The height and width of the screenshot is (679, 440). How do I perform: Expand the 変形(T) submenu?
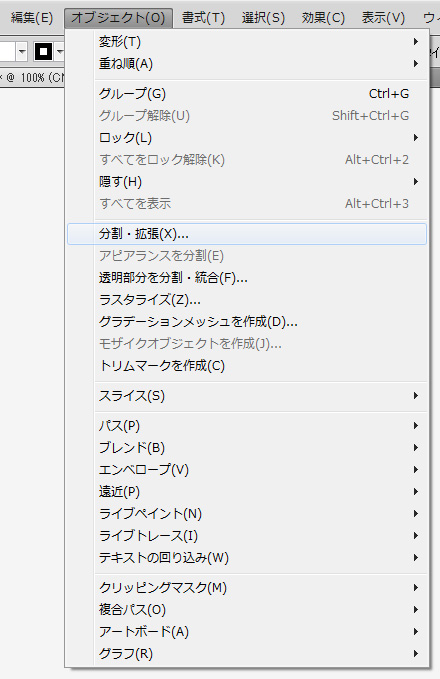(x=247, y=42)
